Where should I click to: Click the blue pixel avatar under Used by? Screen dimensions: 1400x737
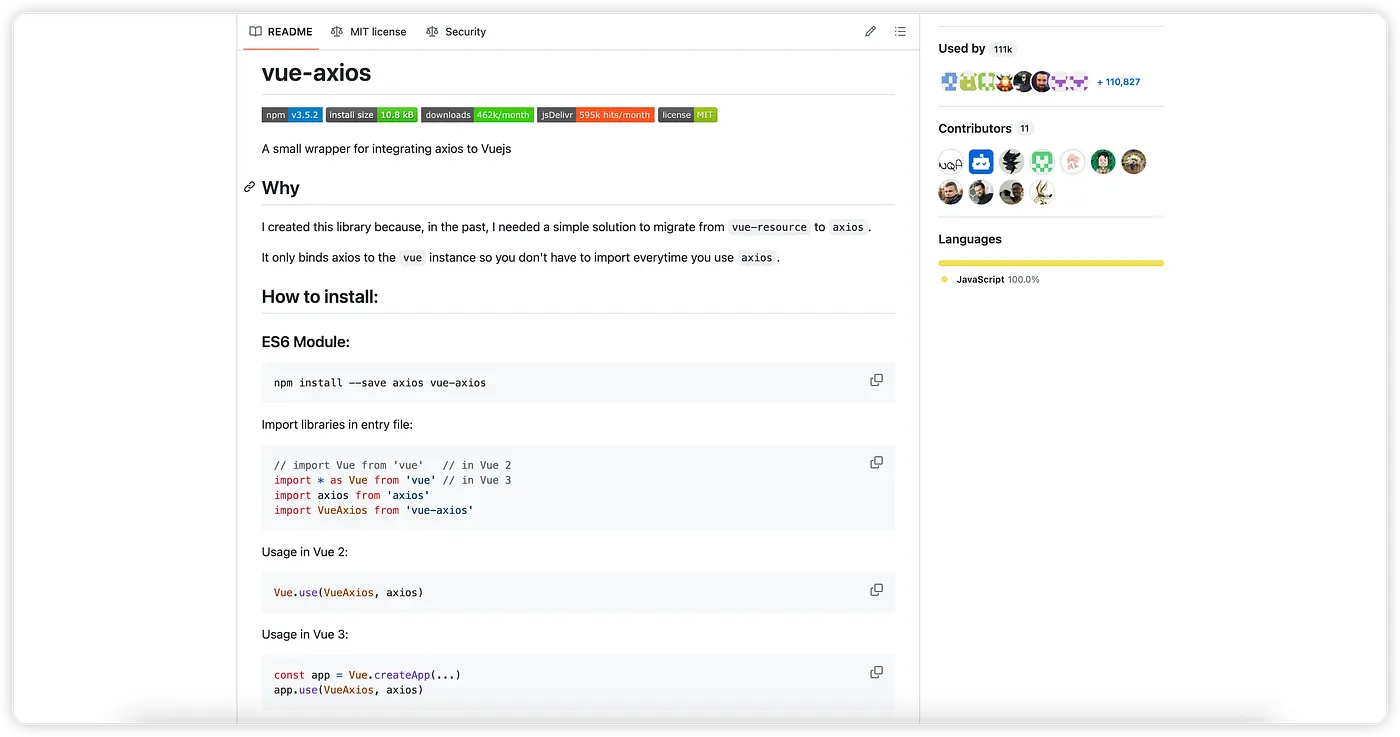950,82
